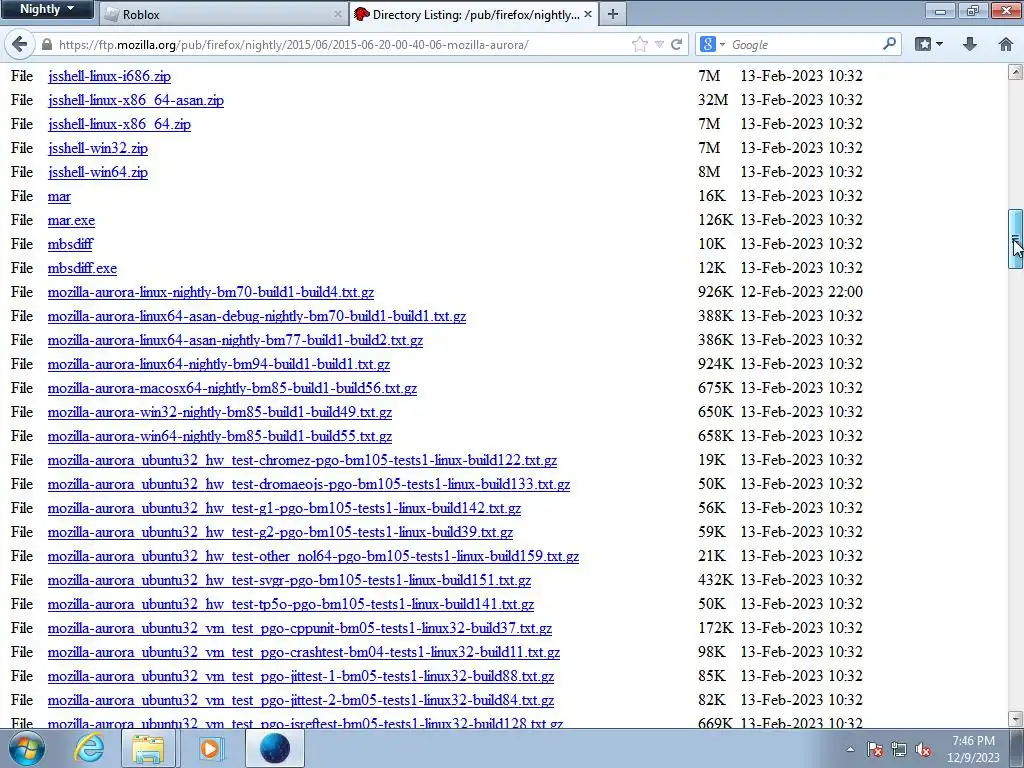Open the Nightly application menu
The width and height of the screenshot is (1024, 768).
(47, 9)
